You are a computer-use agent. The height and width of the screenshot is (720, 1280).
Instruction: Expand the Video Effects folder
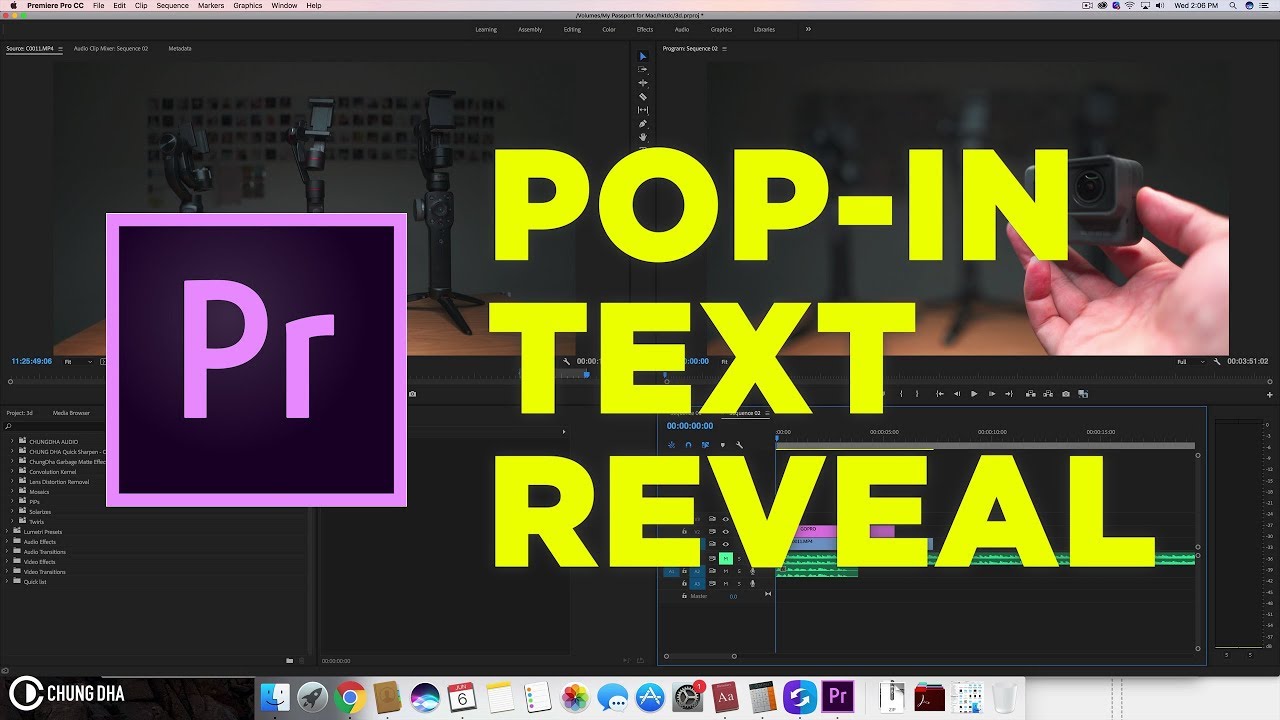[x=7, y=561]
